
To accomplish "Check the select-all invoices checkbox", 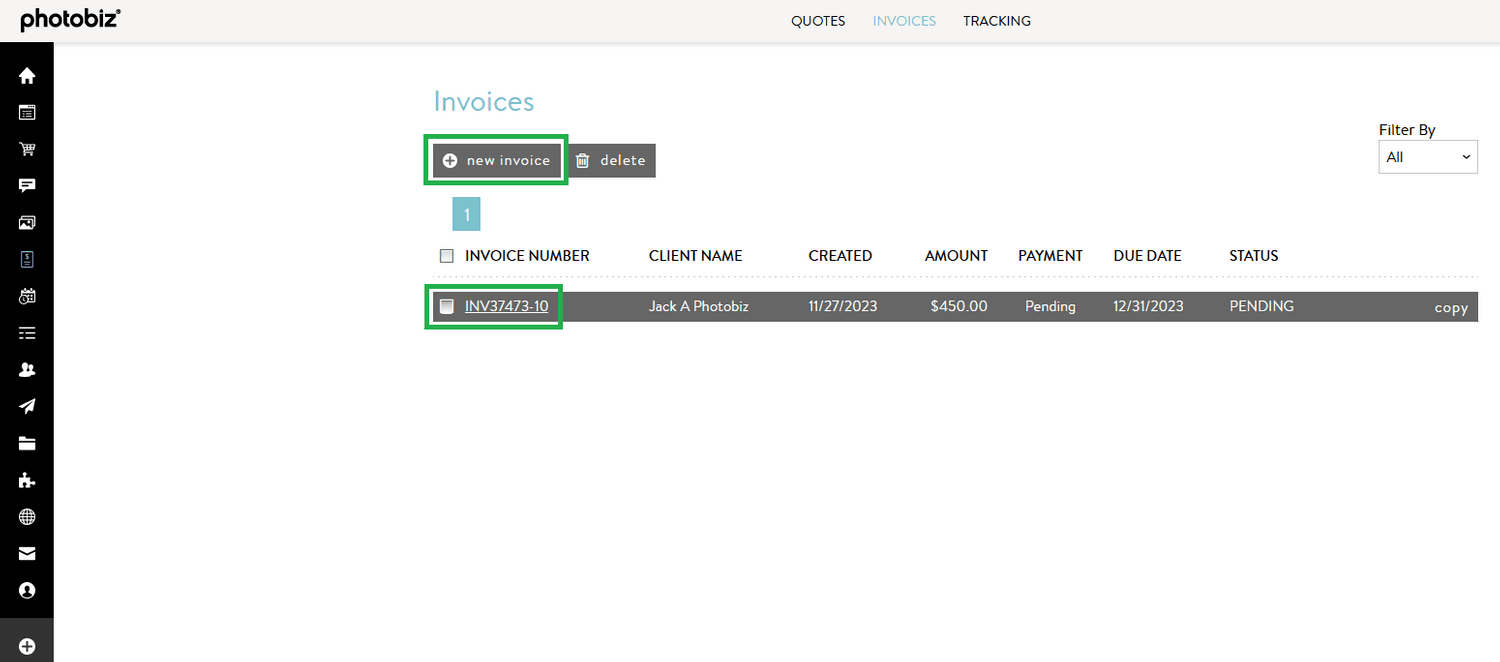I will point(447,256).
